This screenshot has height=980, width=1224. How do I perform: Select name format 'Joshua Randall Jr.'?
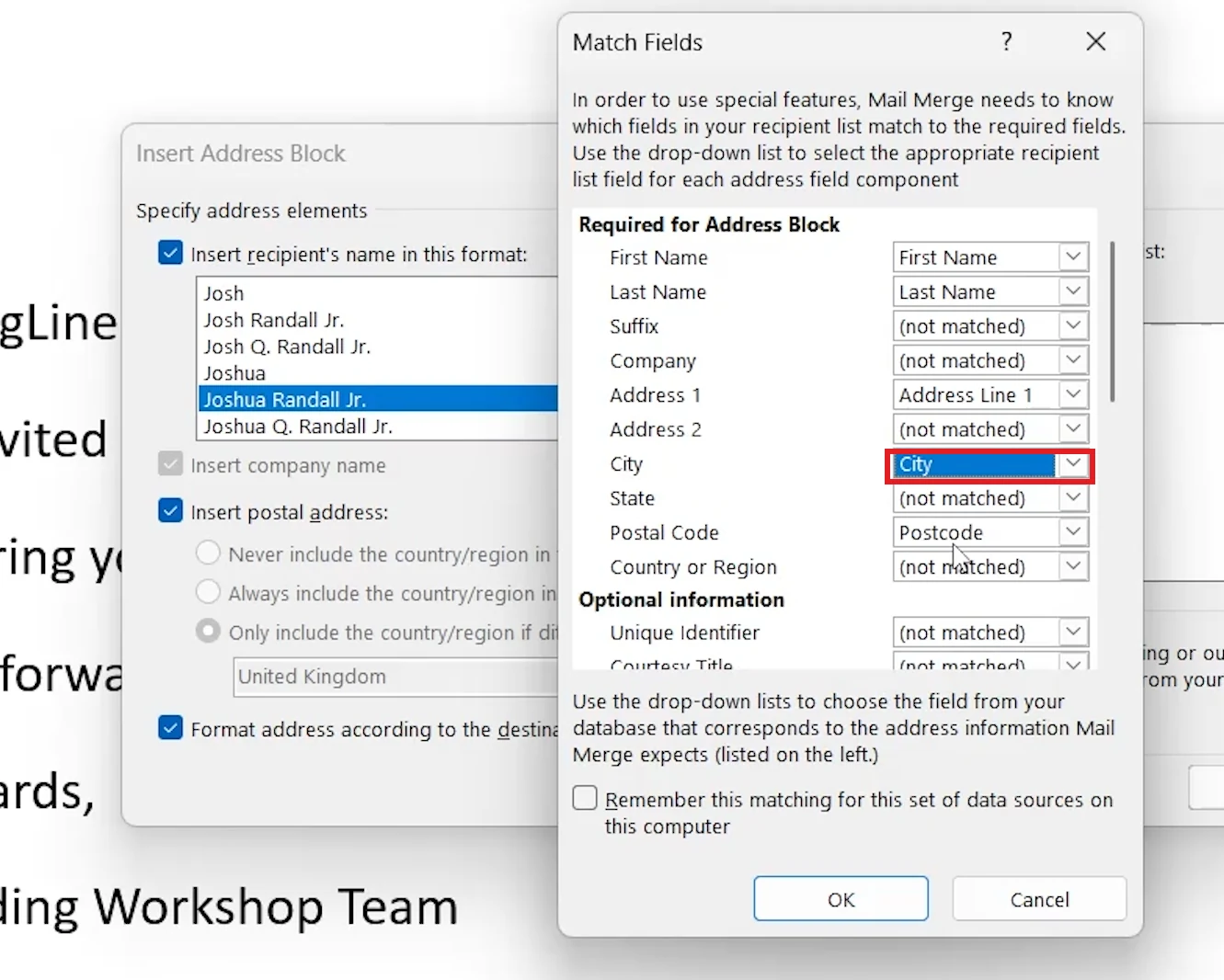point(377,400)
